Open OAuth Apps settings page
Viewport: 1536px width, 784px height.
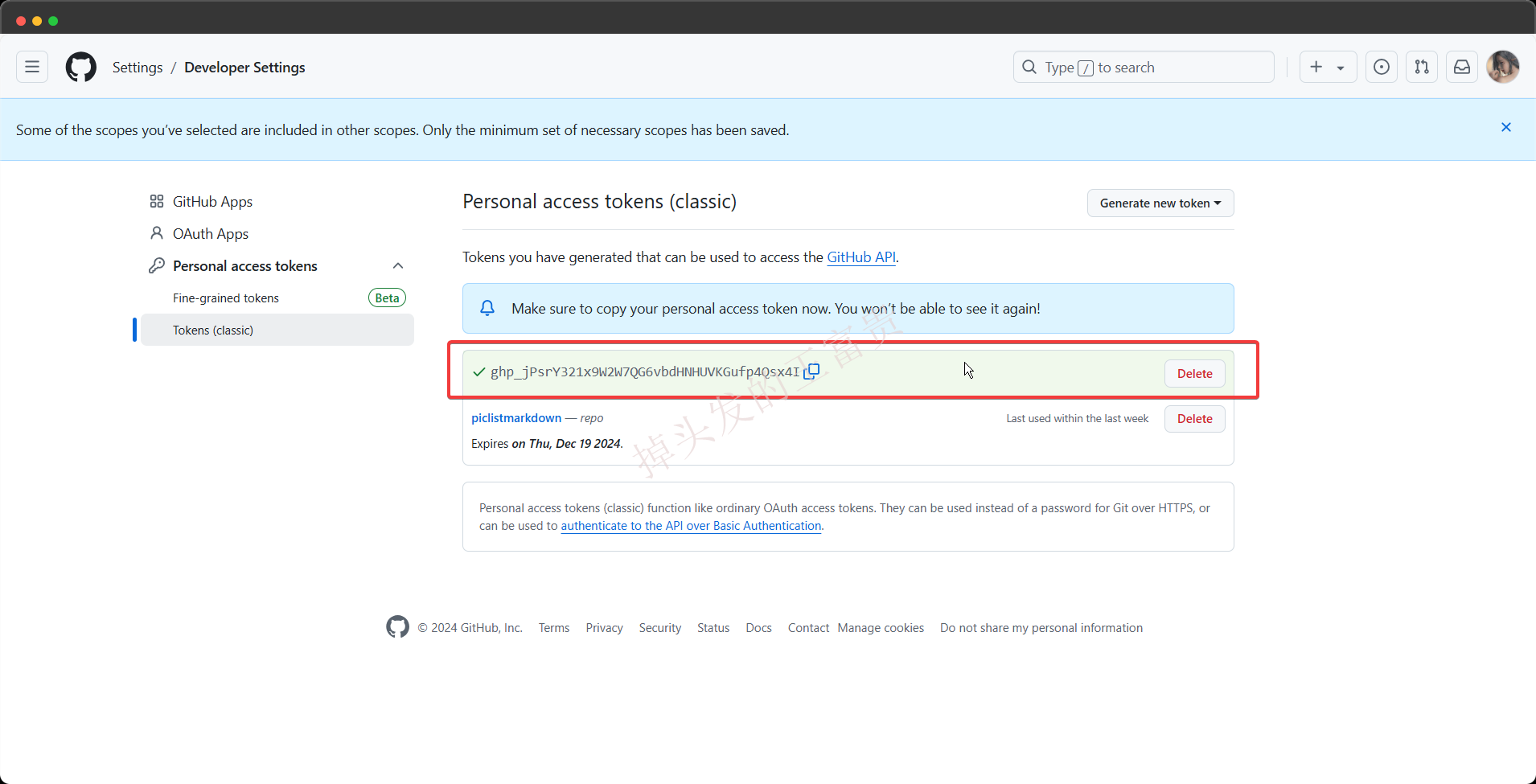click(211, 233)
